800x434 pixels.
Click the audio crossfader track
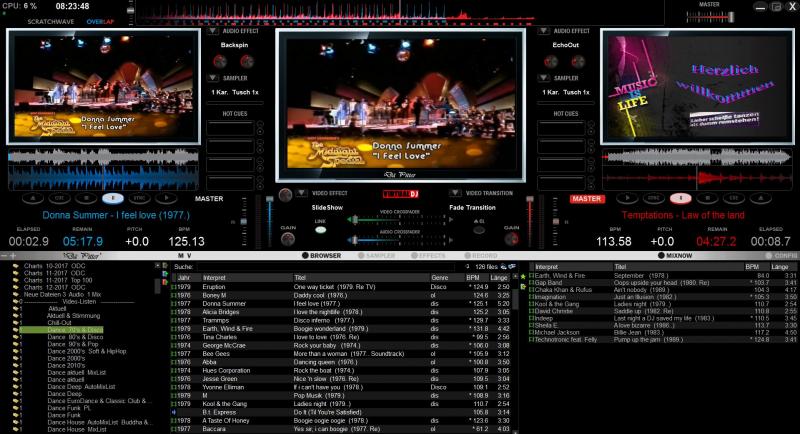pyautogui.click(x=400, y=240)
